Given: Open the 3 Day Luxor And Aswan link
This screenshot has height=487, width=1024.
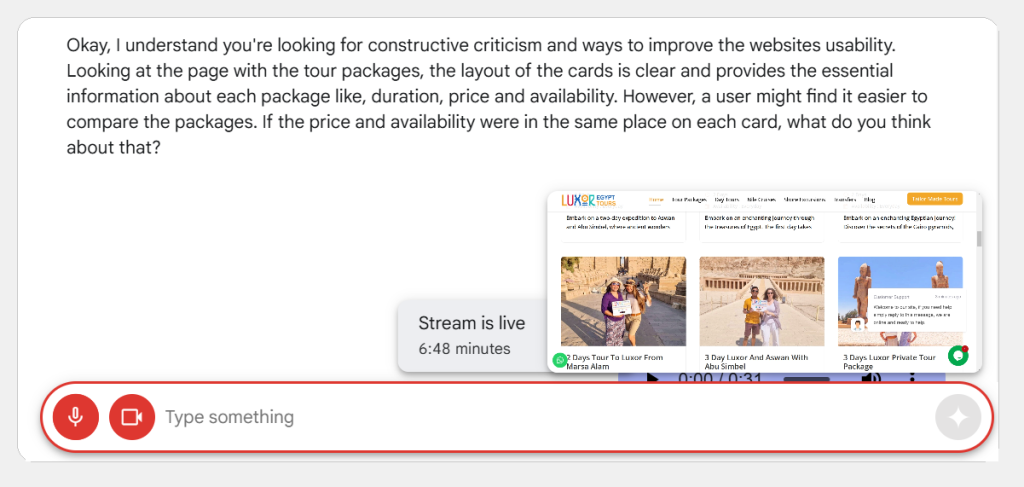Looking at the screenshot, I should click(x=754, y=361).
